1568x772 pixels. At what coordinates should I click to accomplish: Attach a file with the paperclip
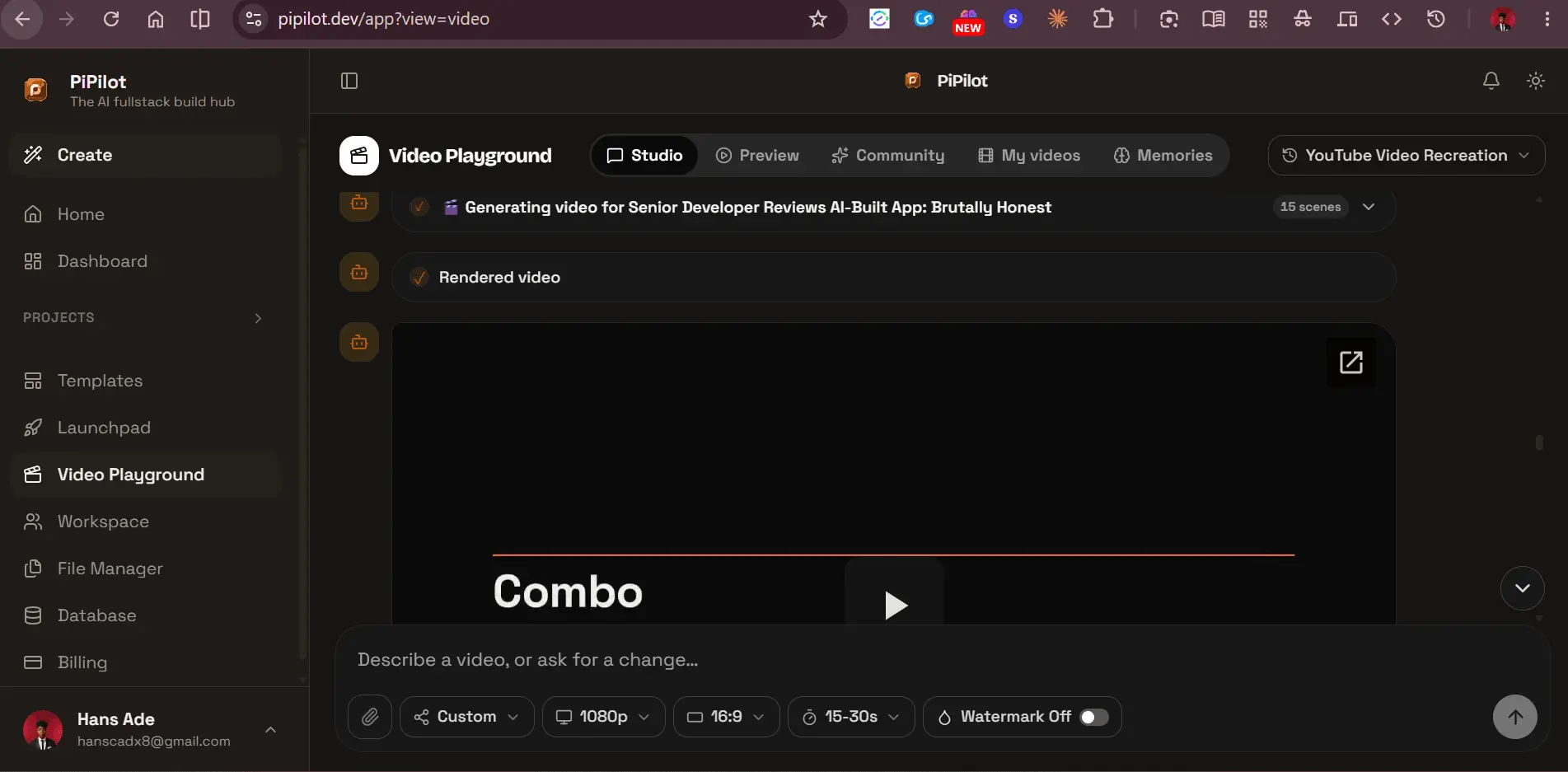[x=370, y=717]
